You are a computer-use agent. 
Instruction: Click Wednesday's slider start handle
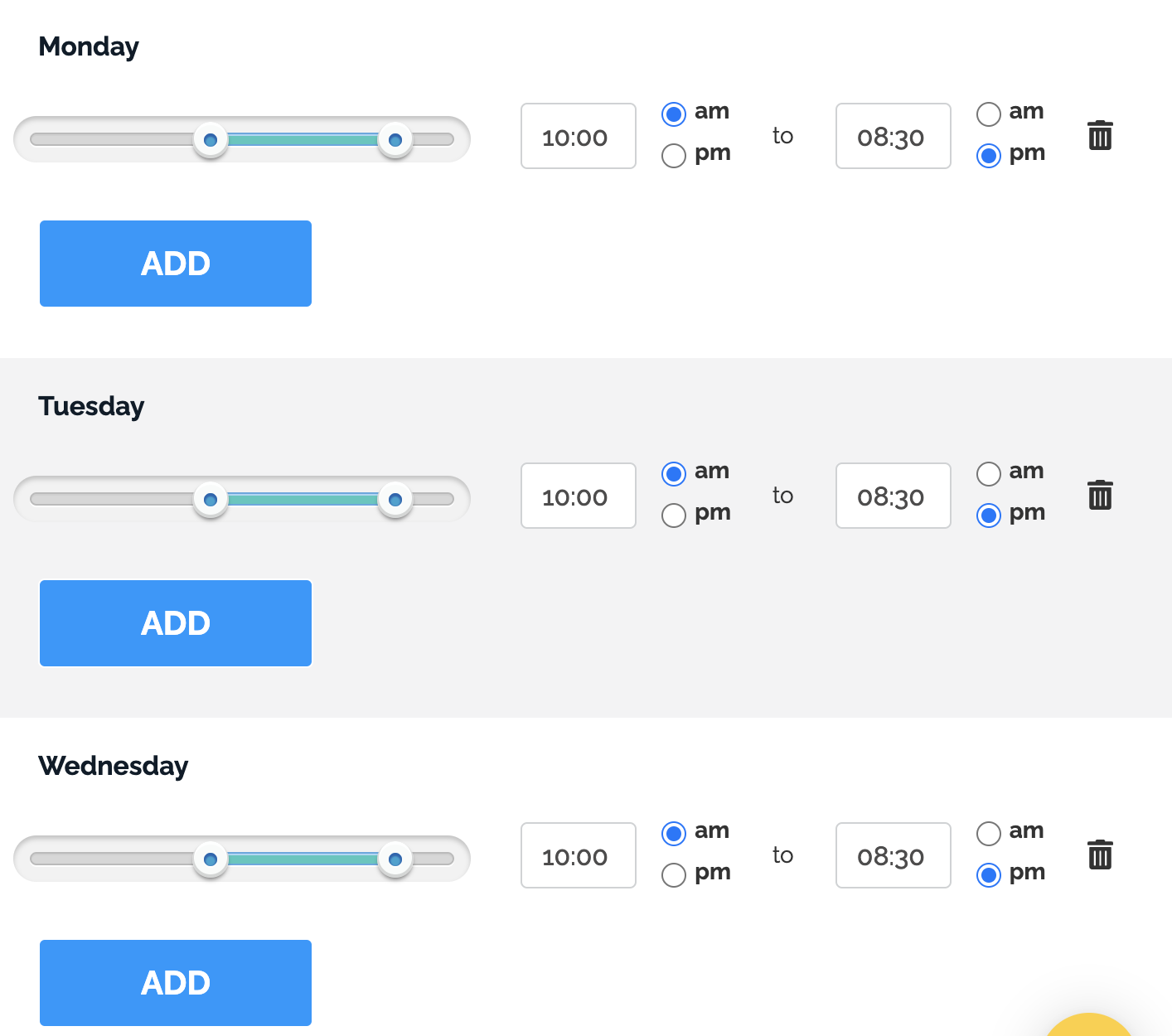[x=211, y=859]
